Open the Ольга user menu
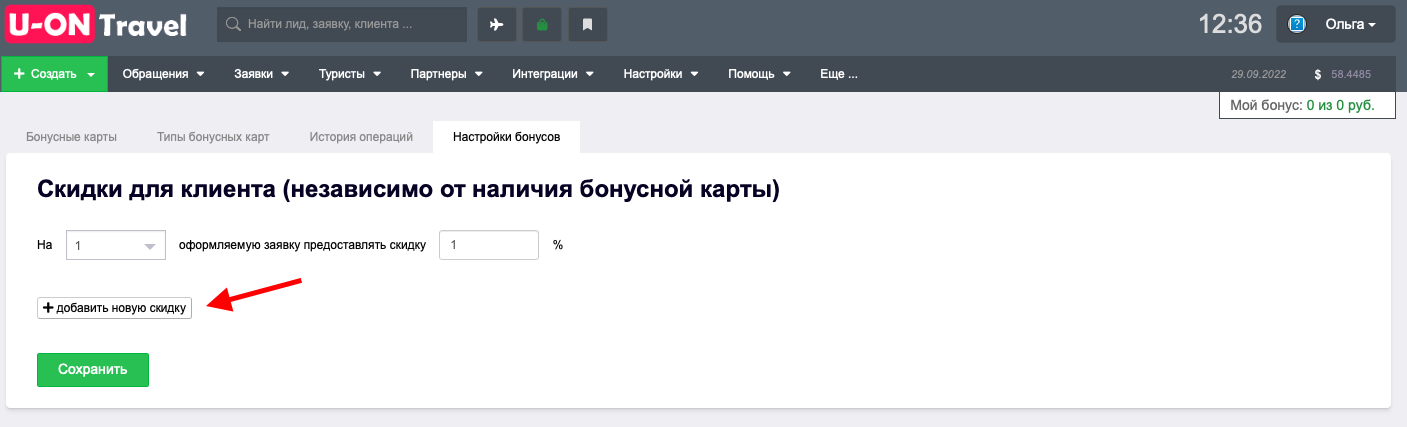Screen dimensions: 1407x427 coord(1335,24)
